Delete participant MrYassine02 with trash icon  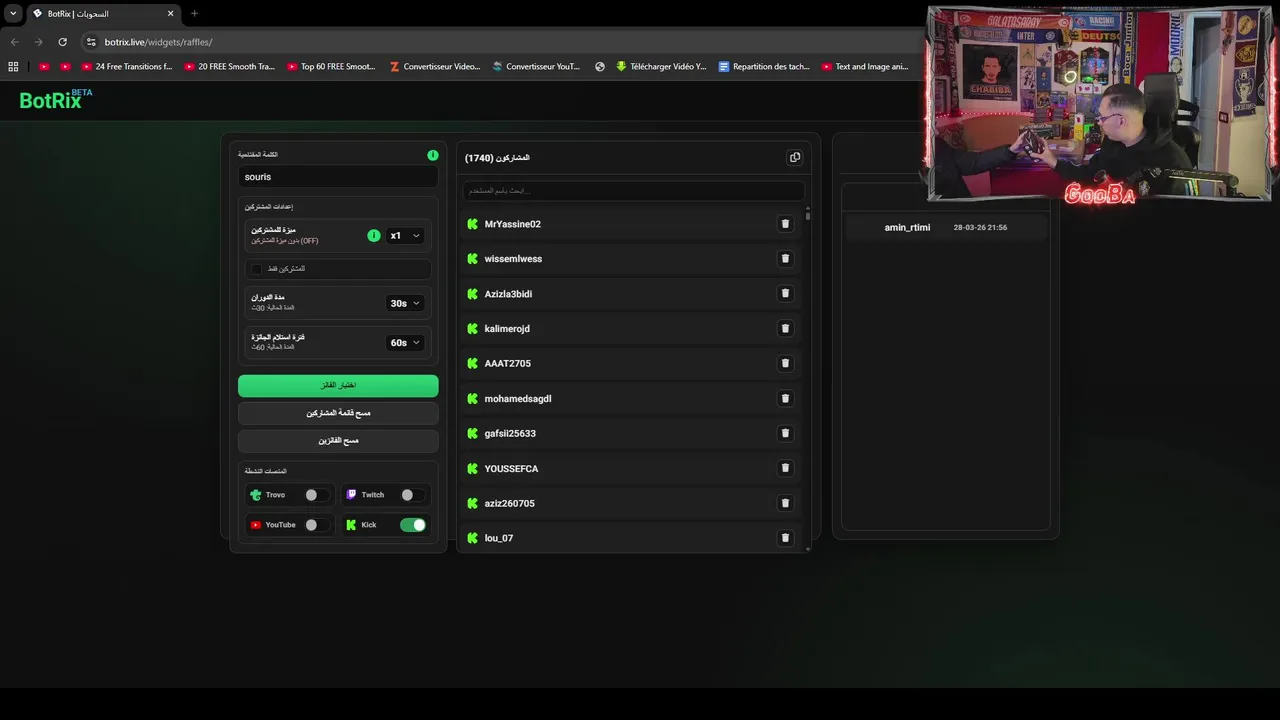(x=785, y=224)
